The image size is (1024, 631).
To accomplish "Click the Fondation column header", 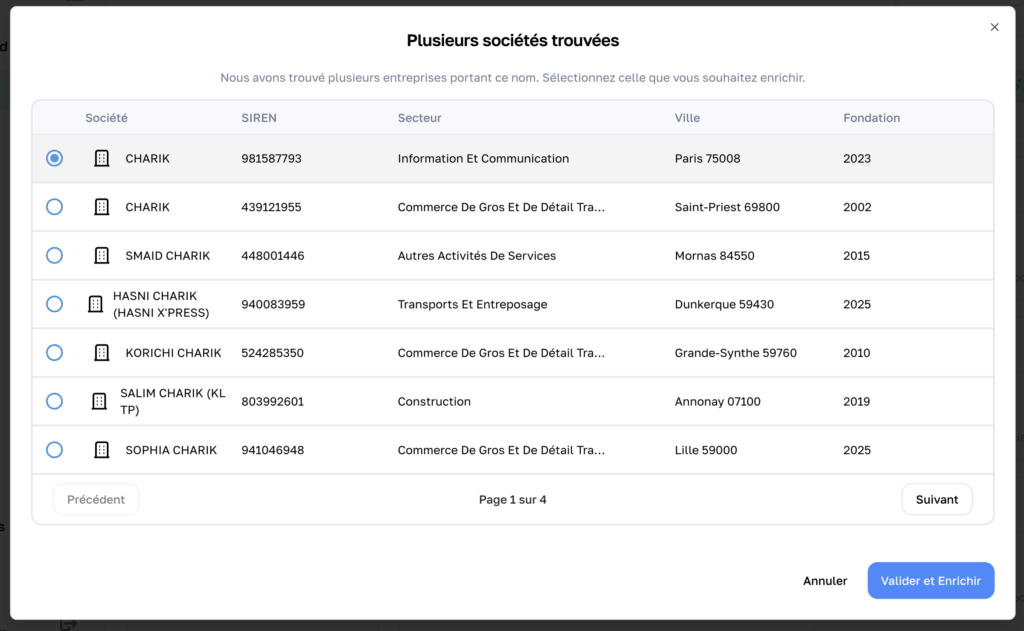I will click(x=871, y=118).
